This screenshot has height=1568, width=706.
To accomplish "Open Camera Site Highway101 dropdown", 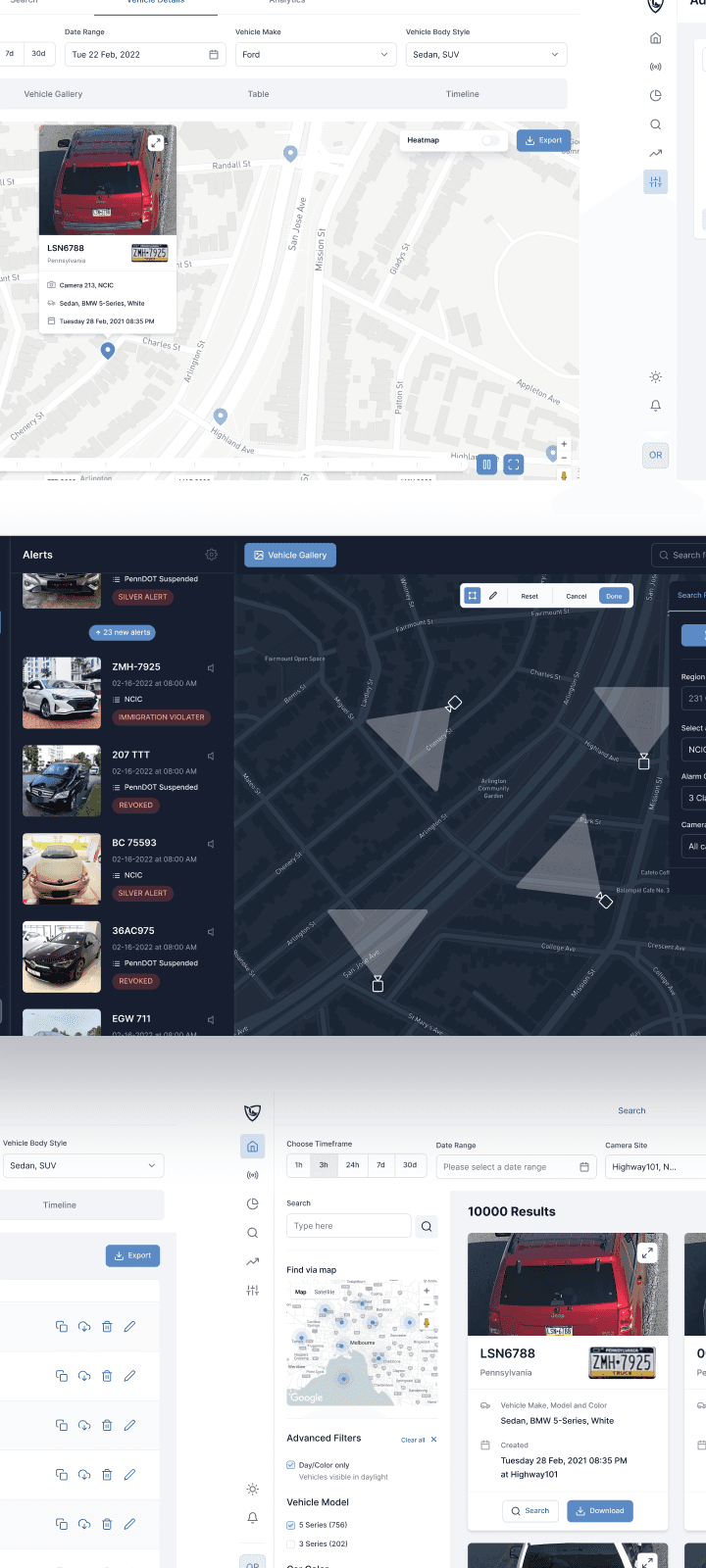I will pyautogui.click(x=655, y=1166).
